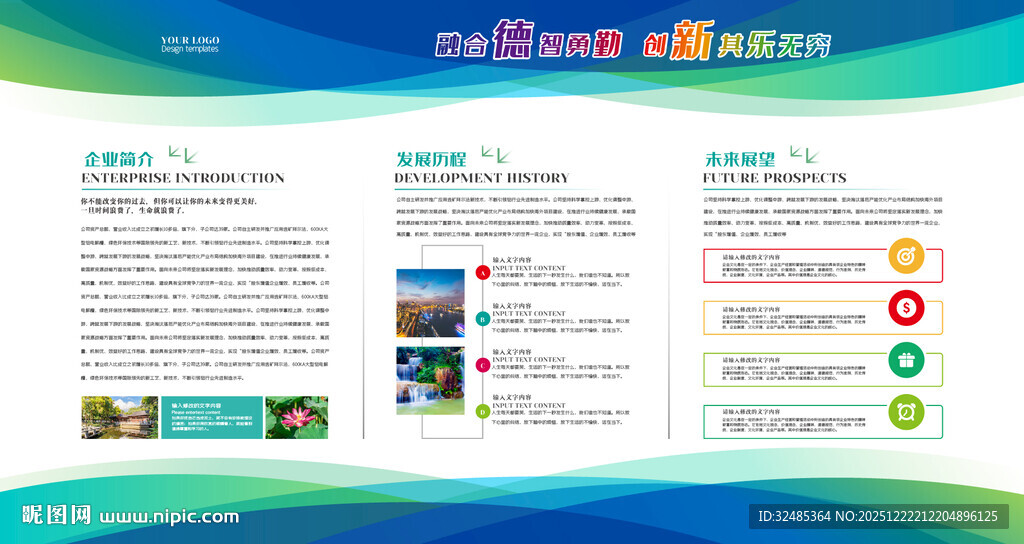Select the red circle marker A
Viewport: 1024px width, 544px height.
pos(482,272)
